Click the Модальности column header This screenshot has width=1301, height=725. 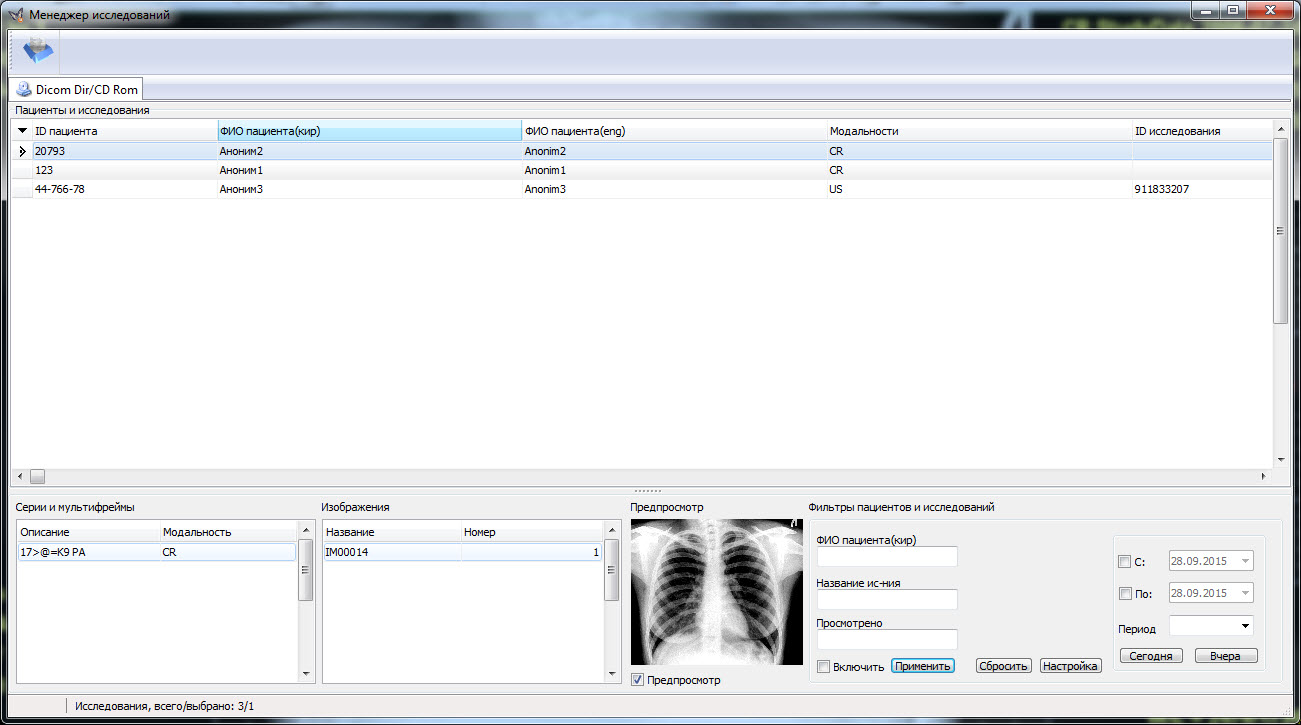(x=979, y=131)
